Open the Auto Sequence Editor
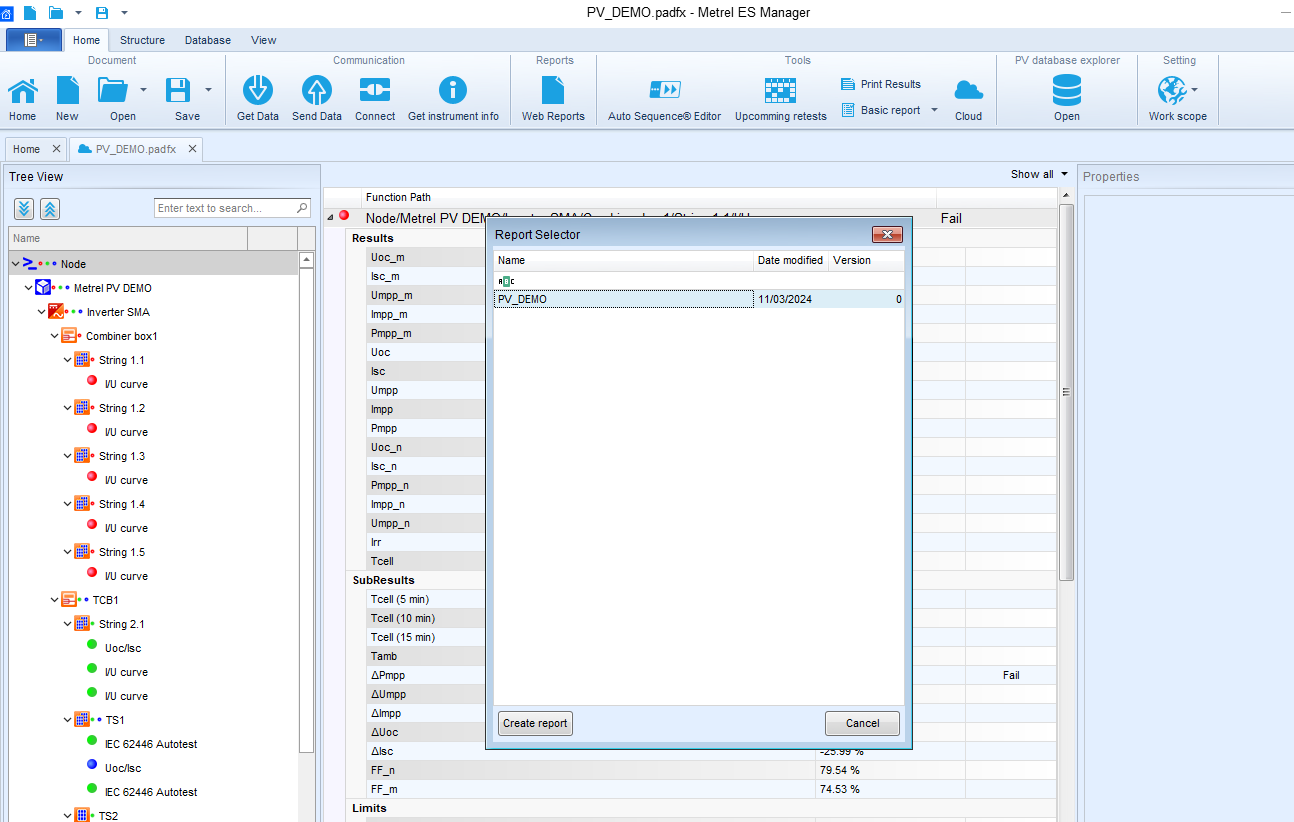 tap(664, 91)
